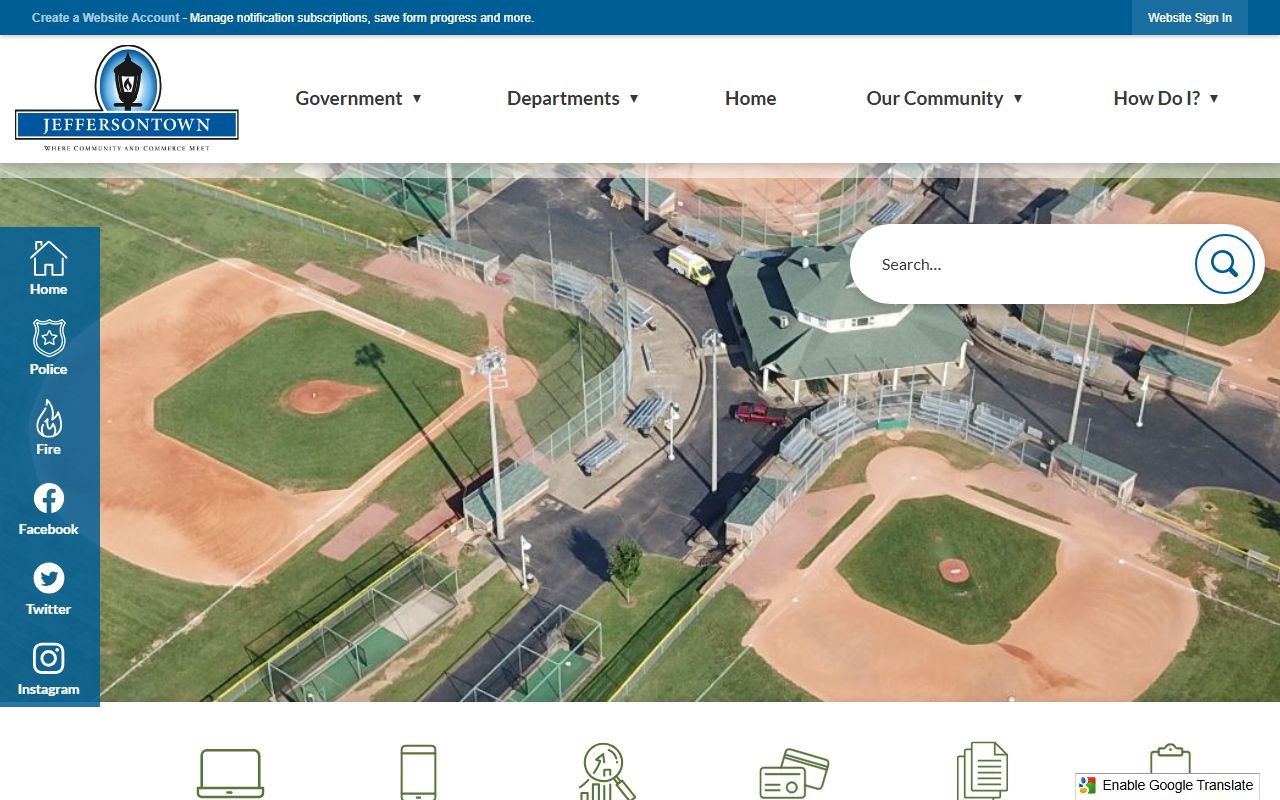The width and height of the screenshot is (1280, 800).
Task: Open the Instagram camera icon
Action: pos(48,659)
